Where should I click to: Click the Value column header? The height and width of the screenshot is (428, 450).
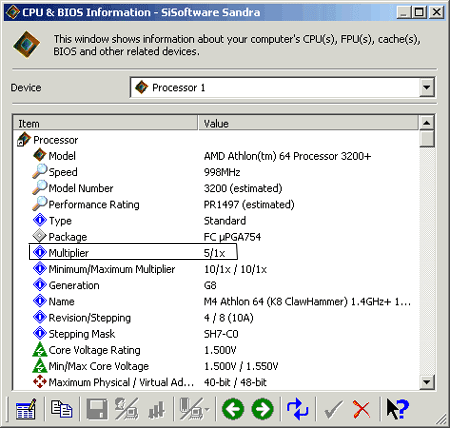click(x=308, y=123)
